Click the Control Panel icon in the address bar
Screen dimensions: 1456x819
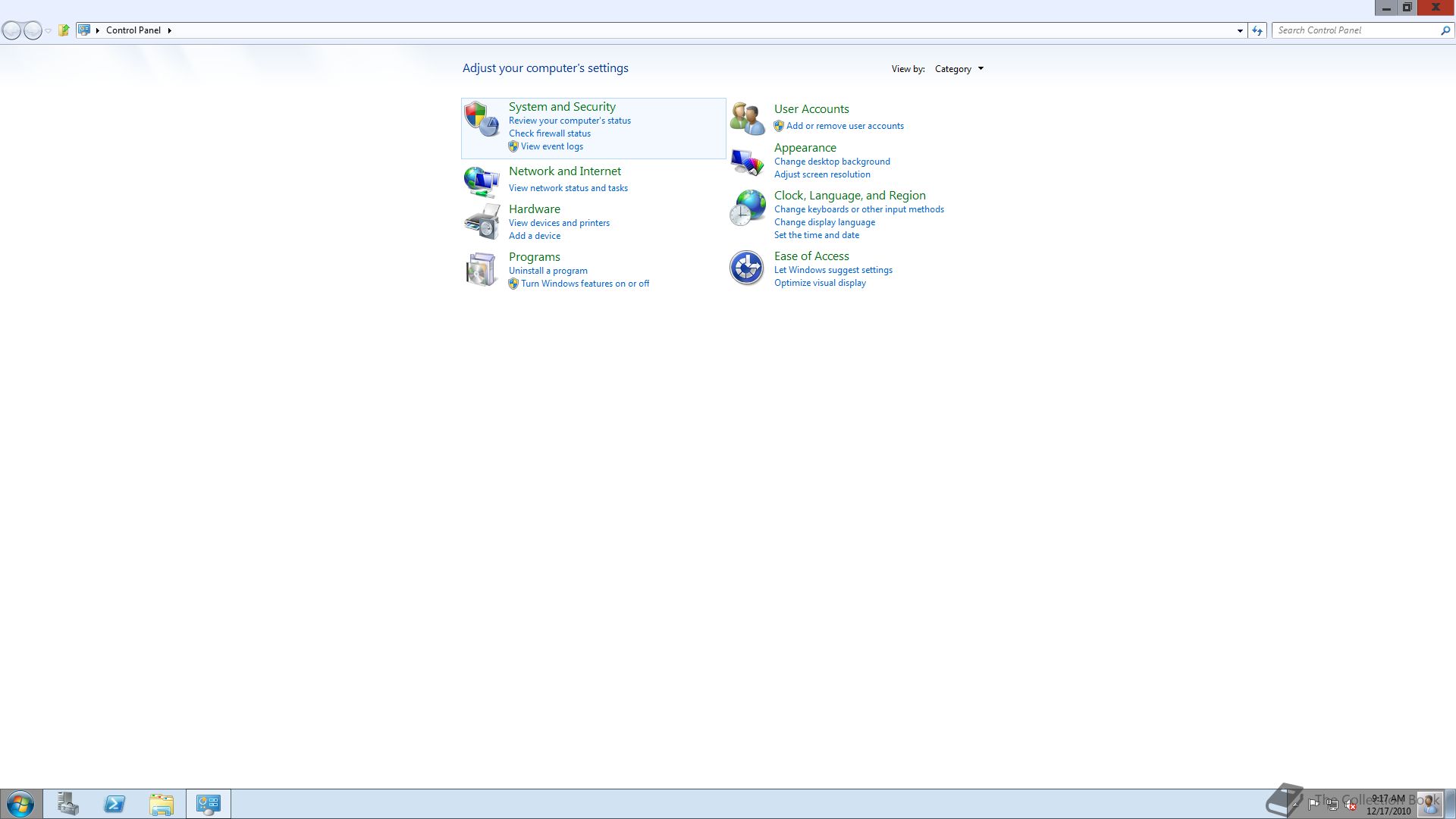(84, 30)
